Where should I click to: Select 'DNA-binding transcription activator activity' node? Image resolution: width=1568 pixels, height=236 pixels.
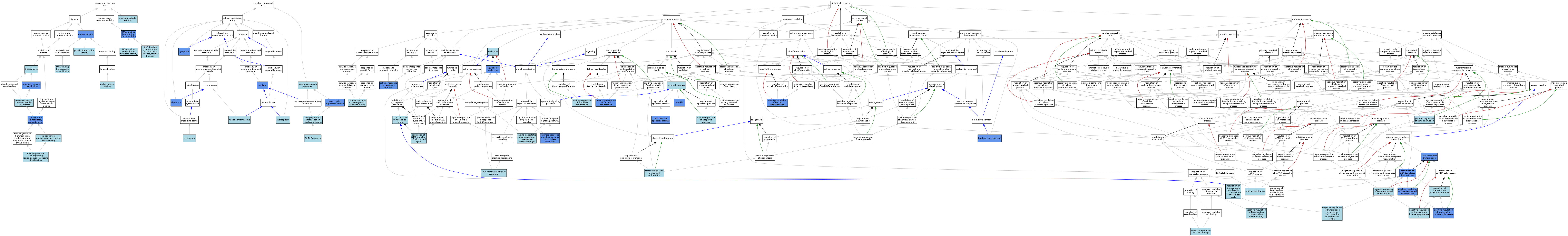128,52
